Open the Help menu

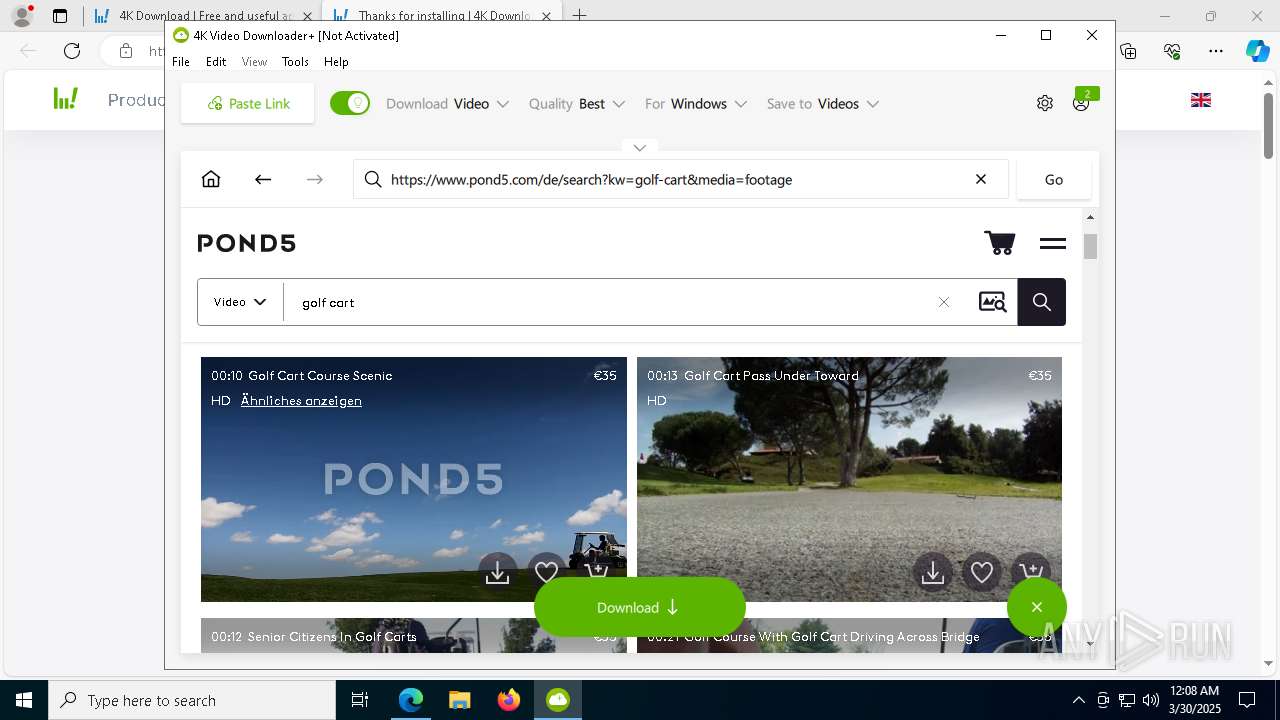click(336, 62)
